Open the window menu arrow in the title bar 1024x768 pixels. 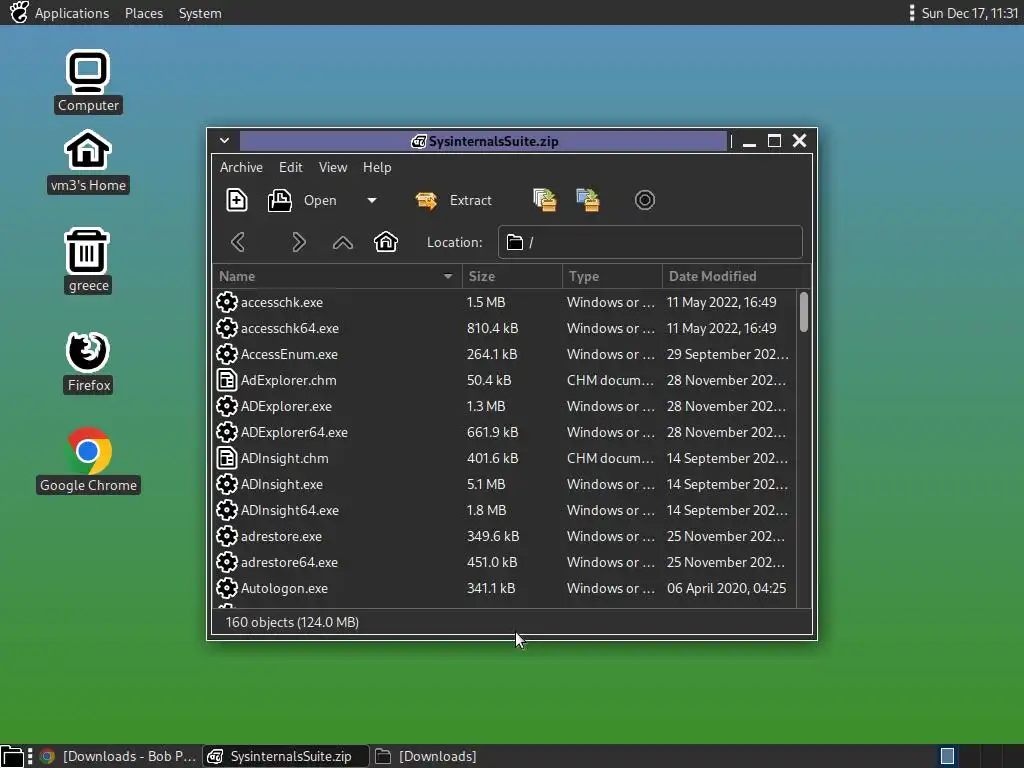(x=224, y=140)
